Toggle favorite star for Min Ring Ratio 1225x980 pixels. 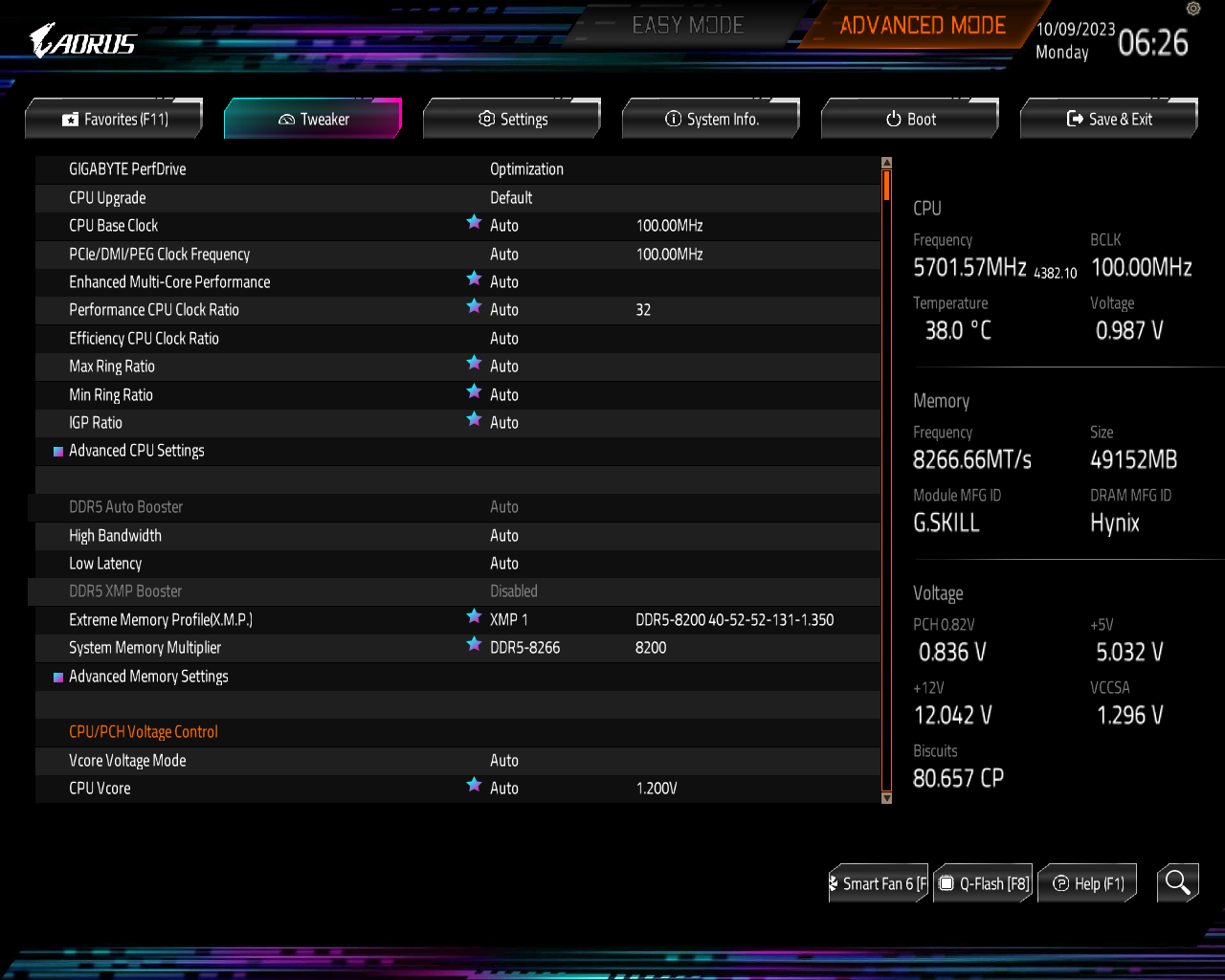coord(474,391)
